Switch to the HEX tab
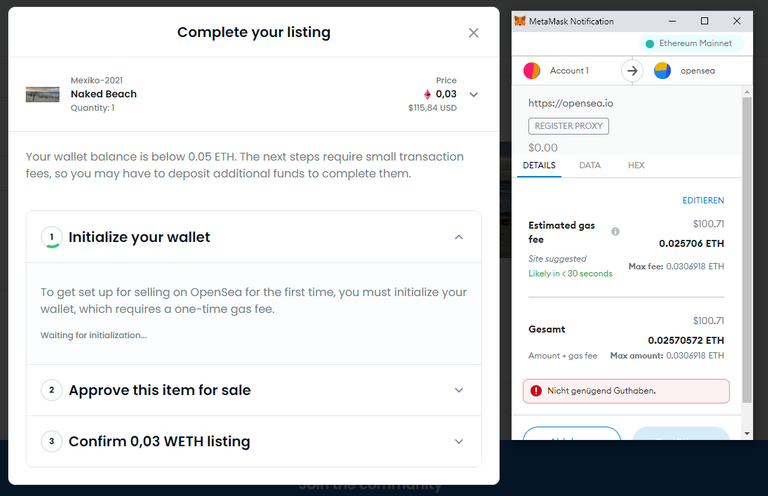 pos(636,165)
